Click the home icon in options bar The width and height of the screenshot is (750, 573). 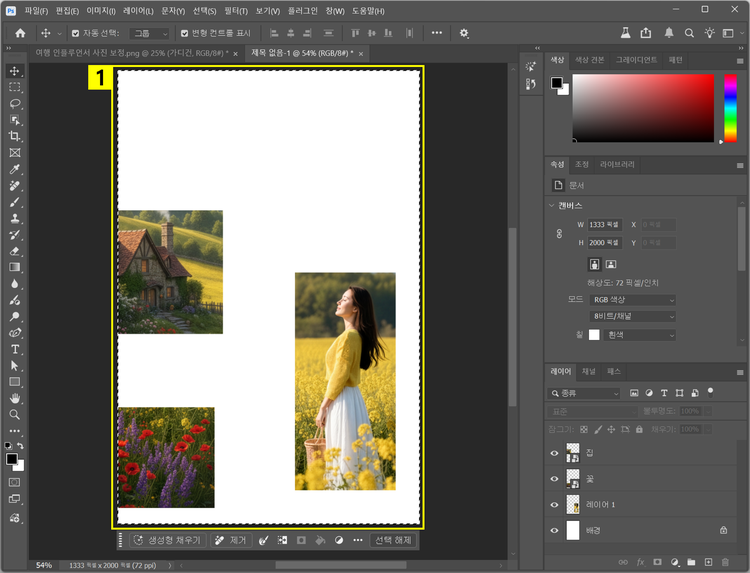click(20, 33)
